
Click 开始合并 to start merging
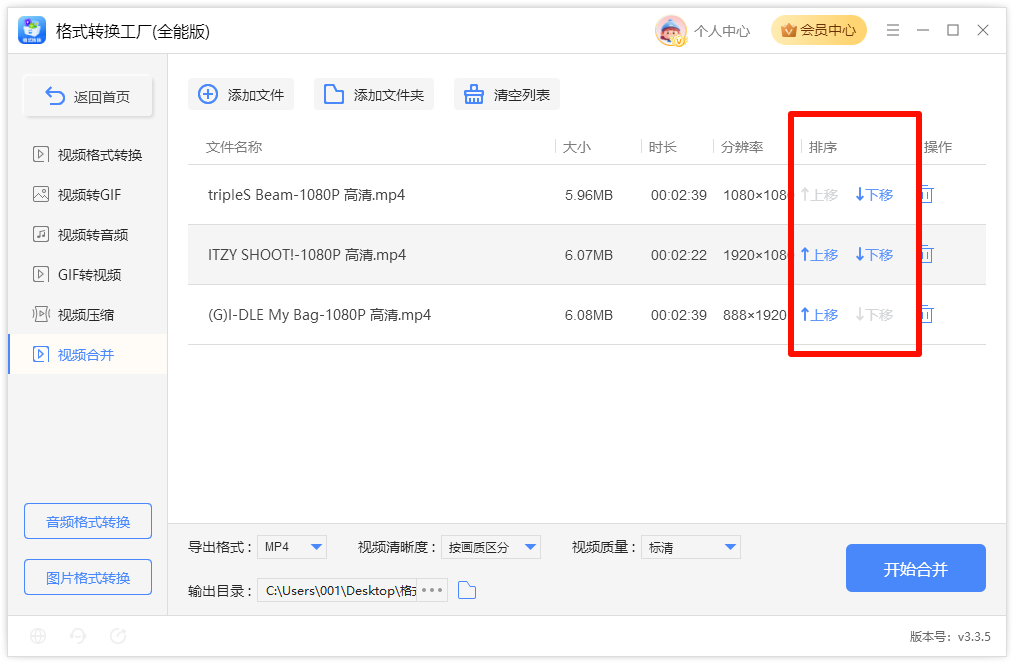916,568
